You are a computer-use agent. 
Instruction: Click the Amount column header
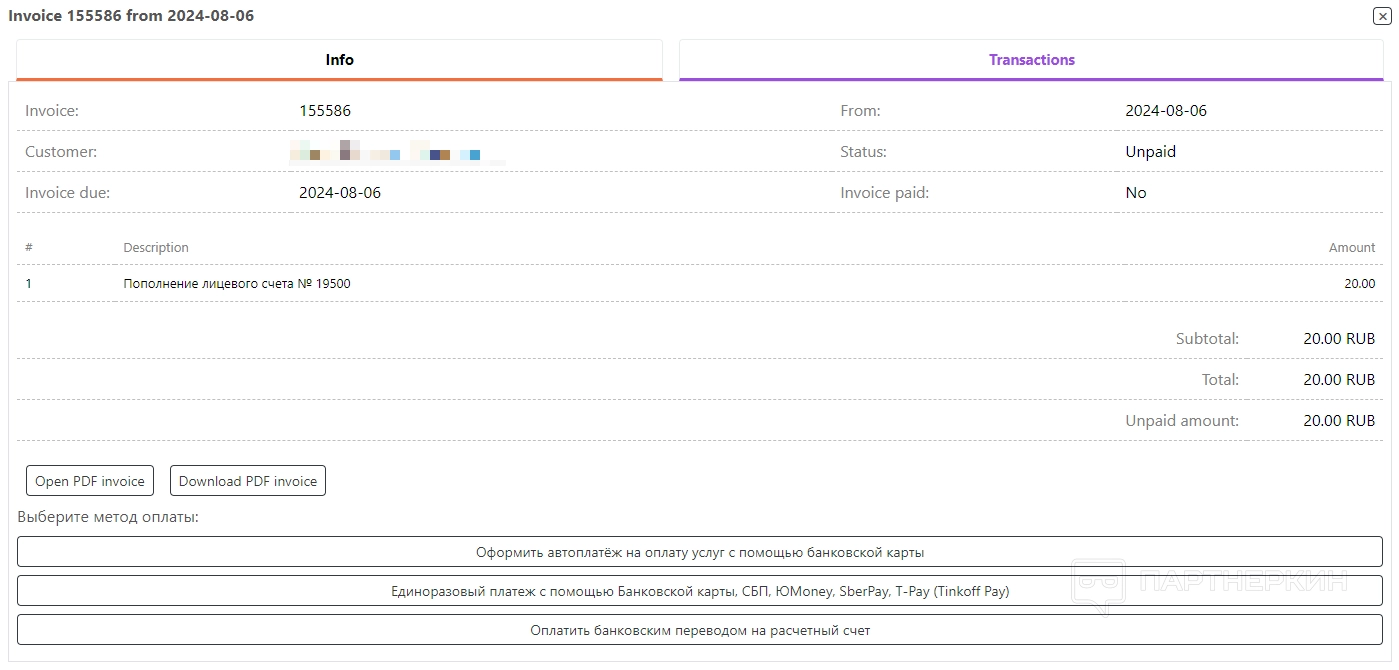coord(1351,248)
